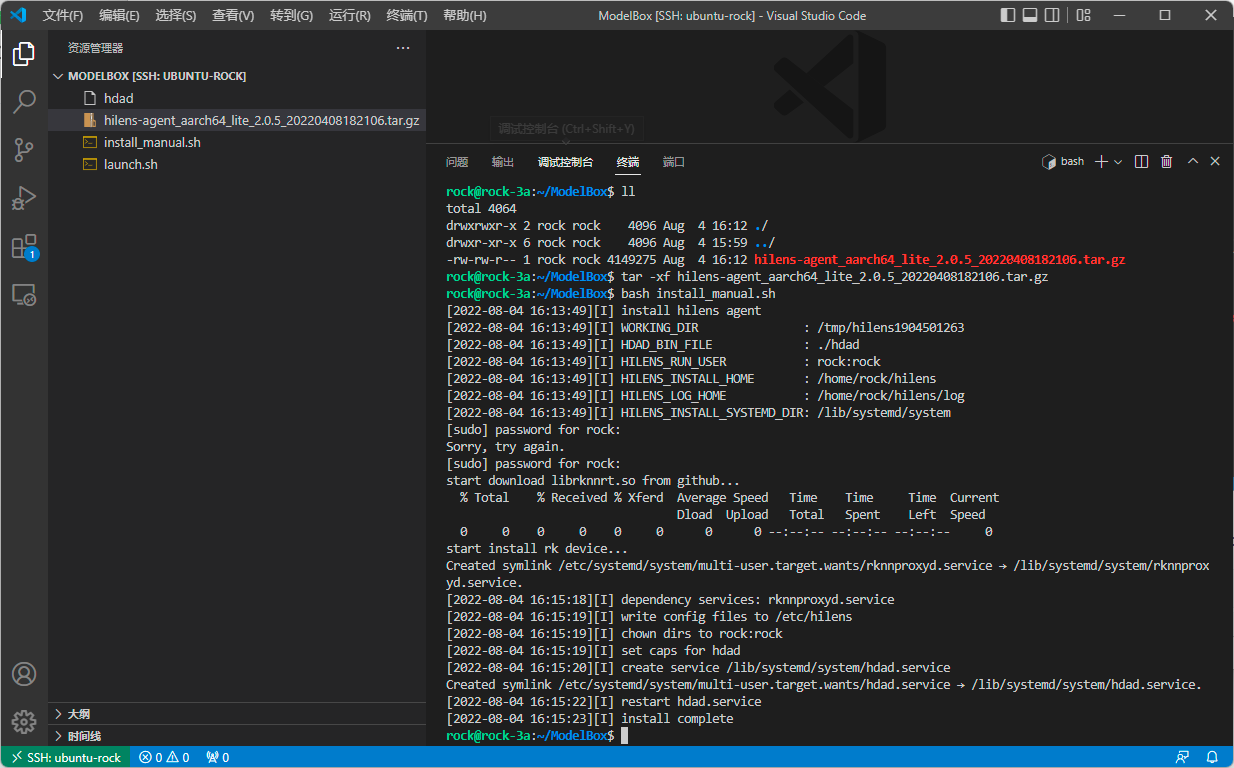Open the Search view in activity bar

24,101
